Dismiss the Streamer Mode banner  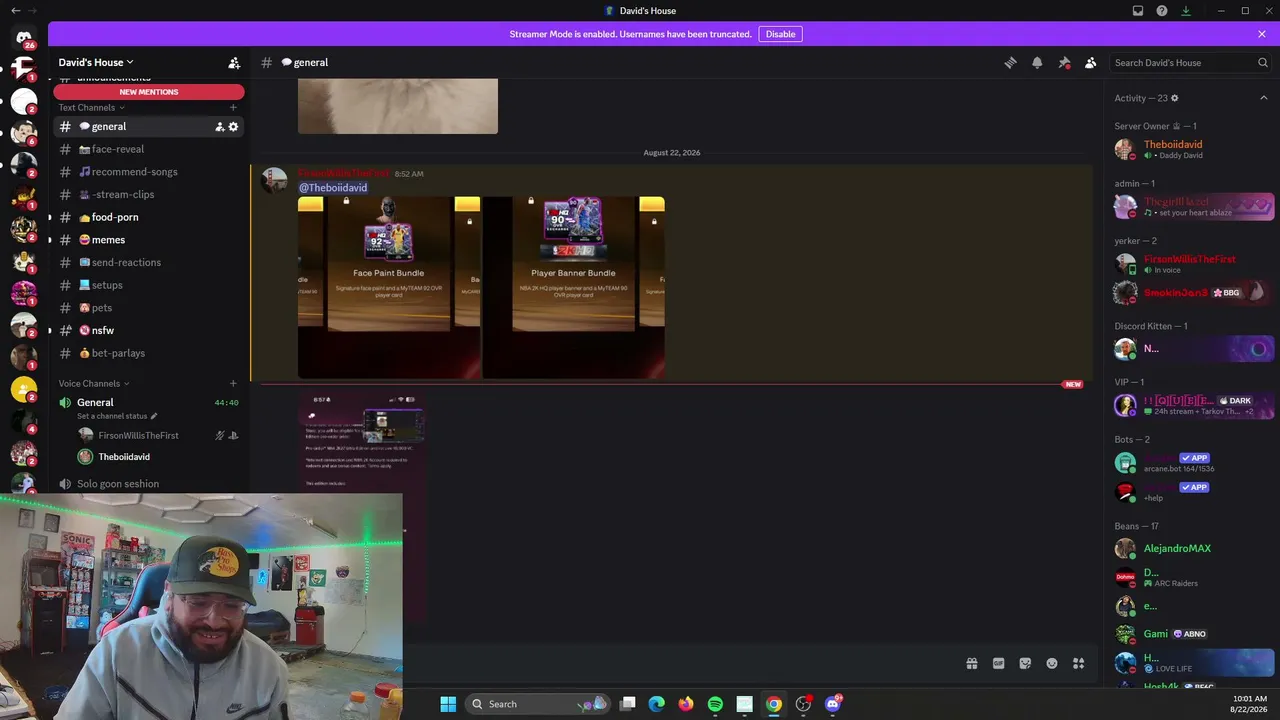1262,34
